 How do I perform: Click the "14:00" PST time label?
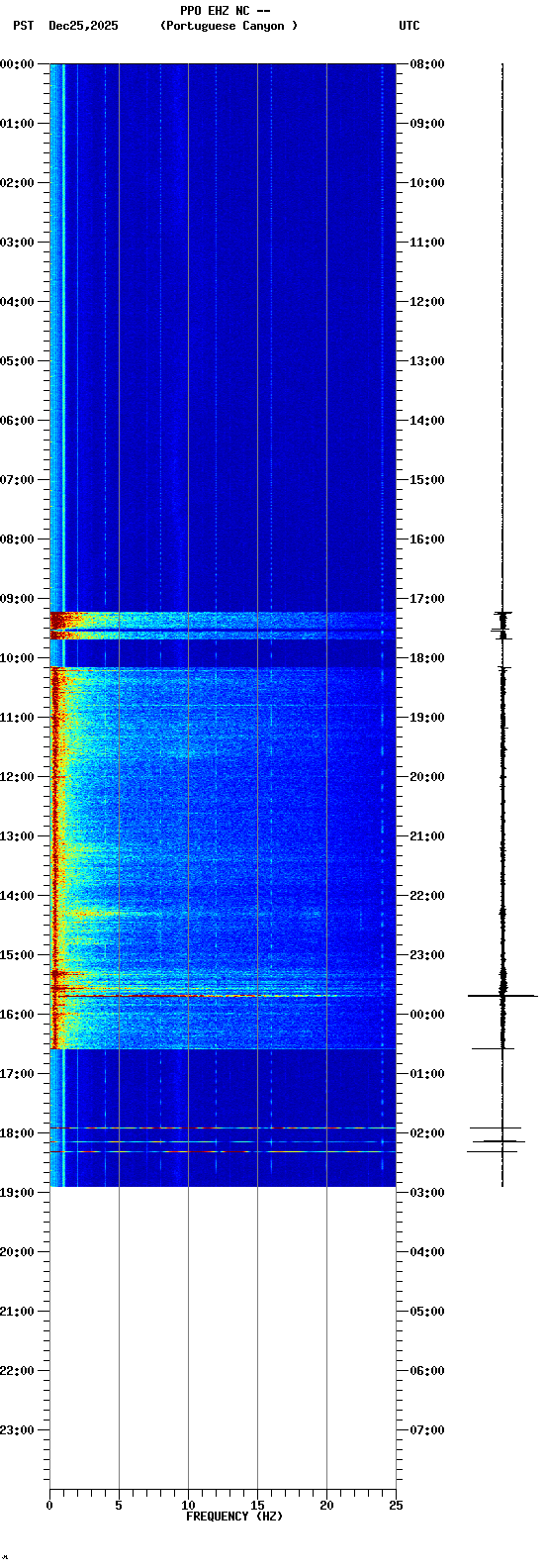[18, 896]
